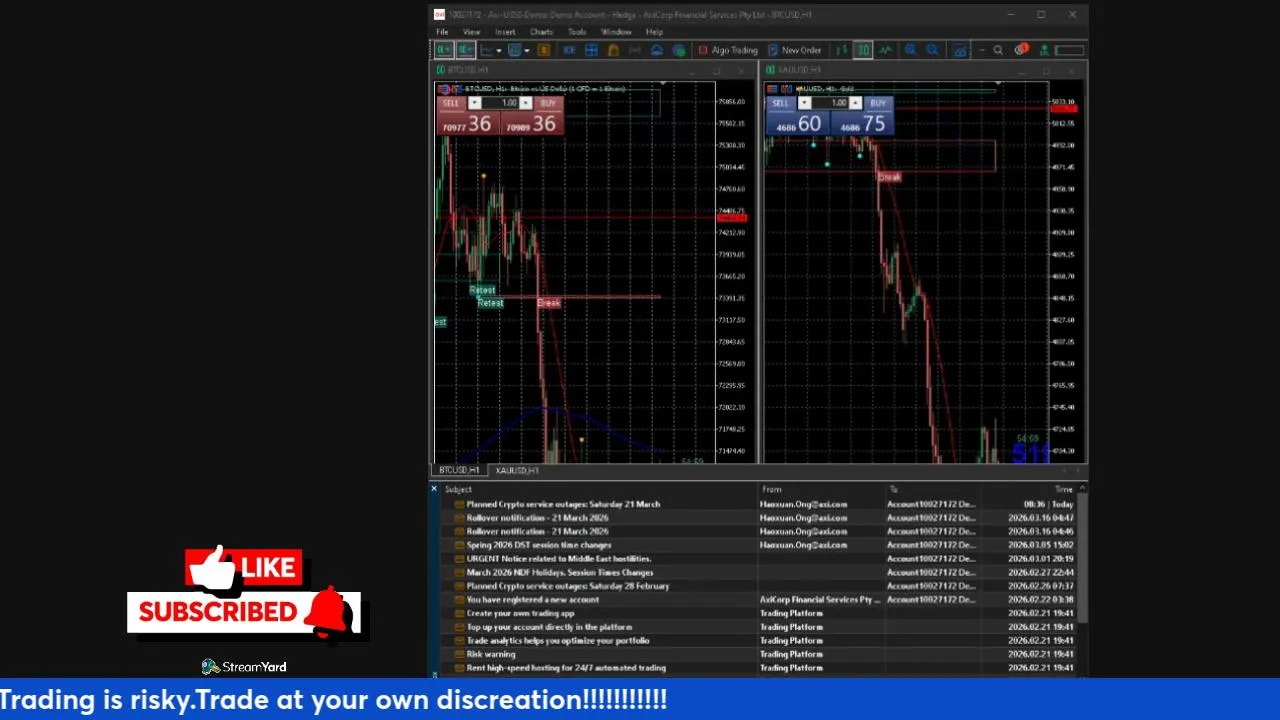
Task: Open the Tools menu
Action: point(577,32)
